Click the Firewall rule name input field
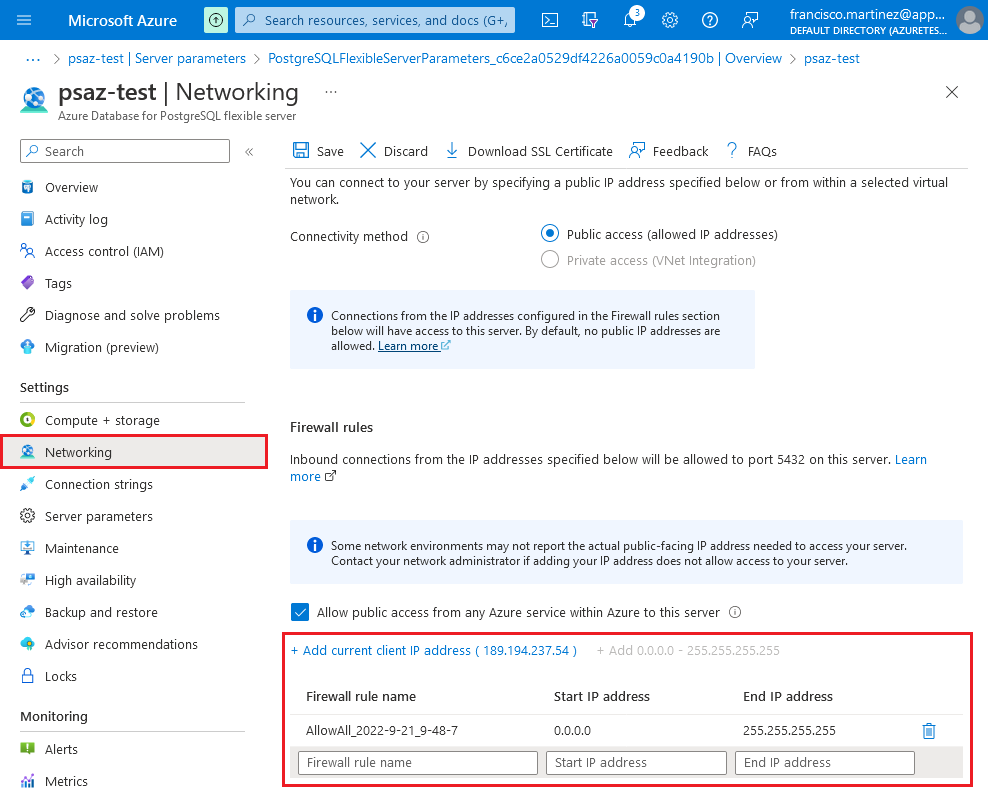Image resolution: width=988 pixels, height=794 pixels. click(x=417, y=762)
